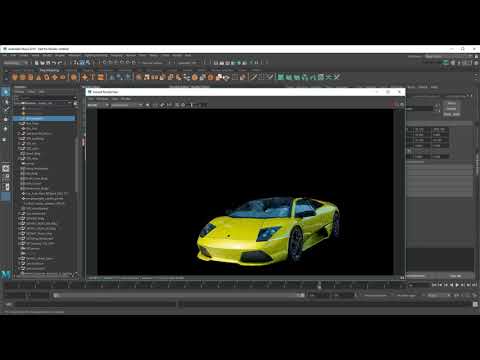Click the Undo icon in status line
The width and height of the screenshot is (480, 360).
point(54,63)
